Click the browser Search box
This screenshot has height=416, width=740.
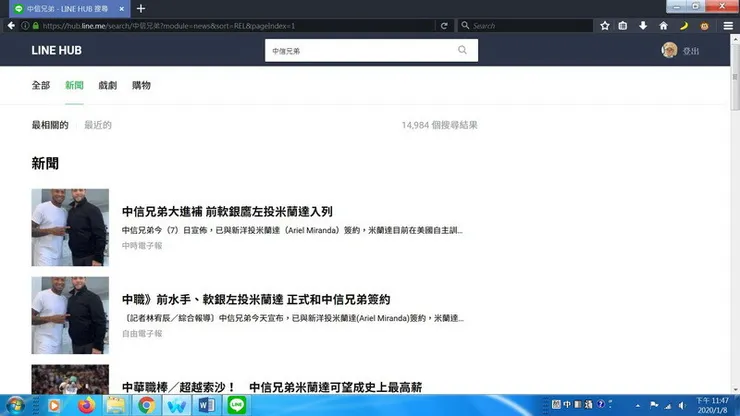525,25
